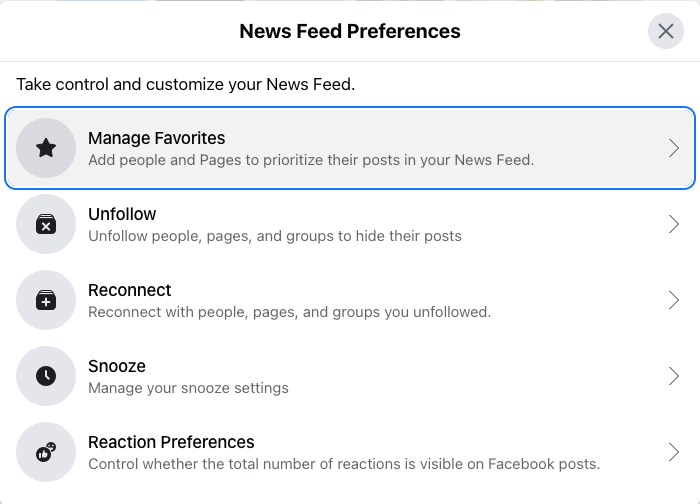This screenshot has height=504, width=700.
Task: Open the Reconnect row chevron arrow
Action: 673,300
